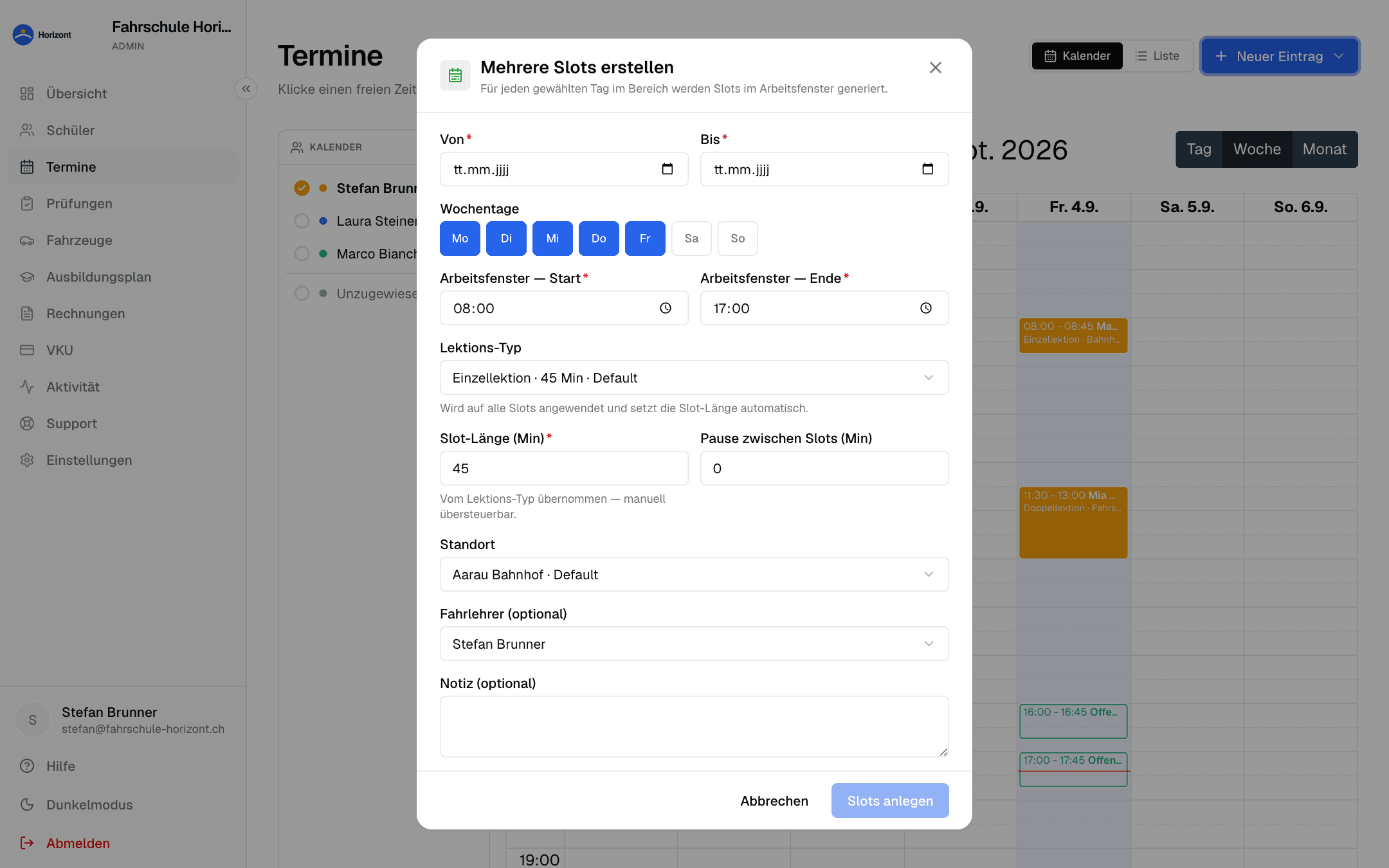Open the 11:30 - 13:00 Doppellektion event
The height and width of the screenshot is (868, 1389).
1073,523
